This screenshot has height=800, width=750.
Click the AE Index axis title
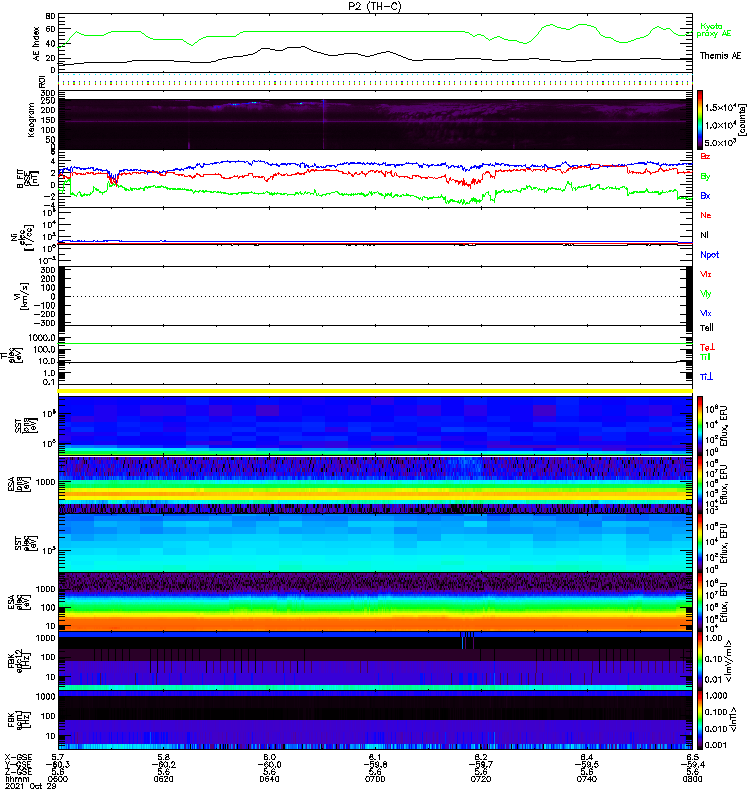tap(36, 44)
